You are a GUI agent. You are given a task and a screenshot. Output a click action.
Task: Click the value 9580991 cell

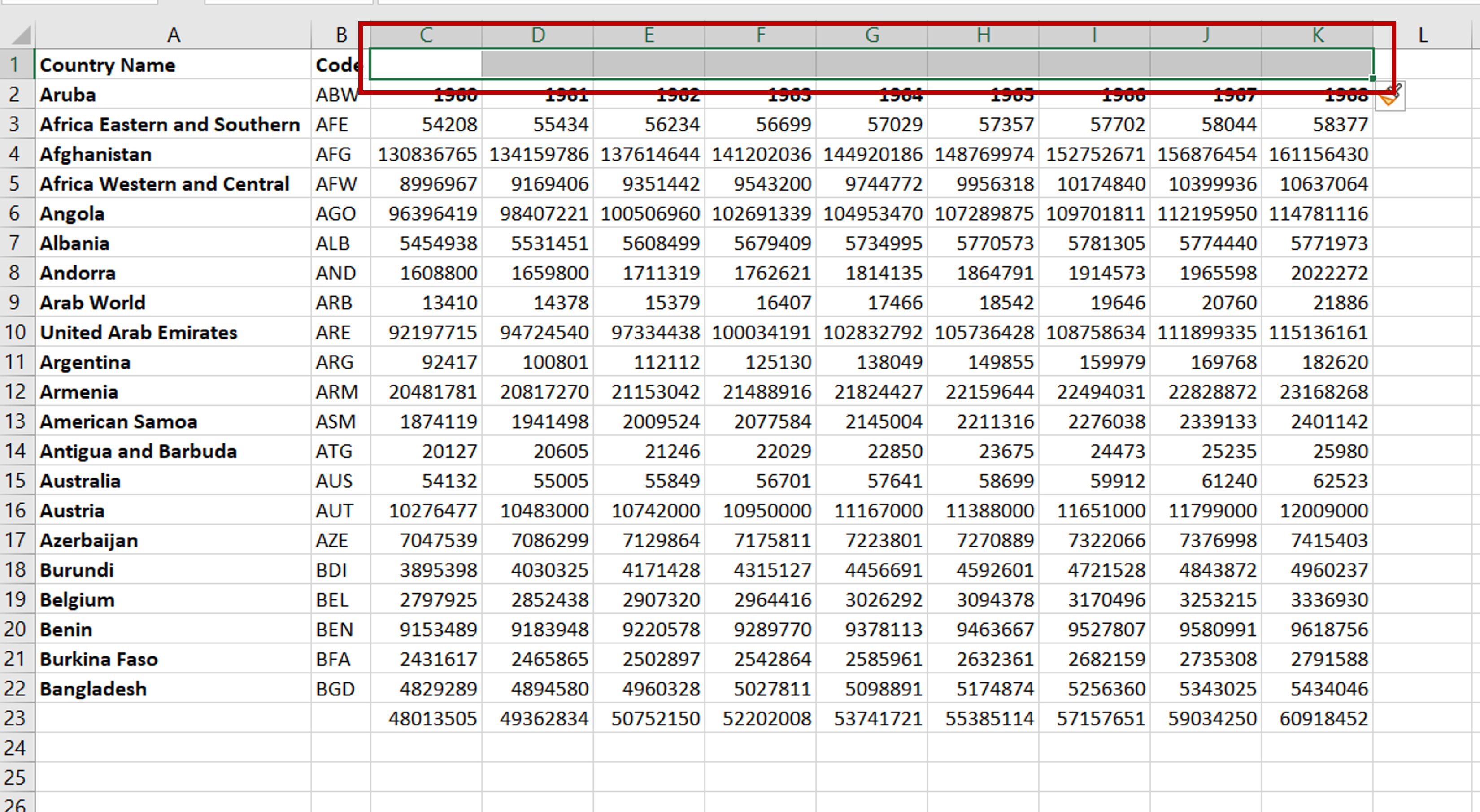[1206, 629]
